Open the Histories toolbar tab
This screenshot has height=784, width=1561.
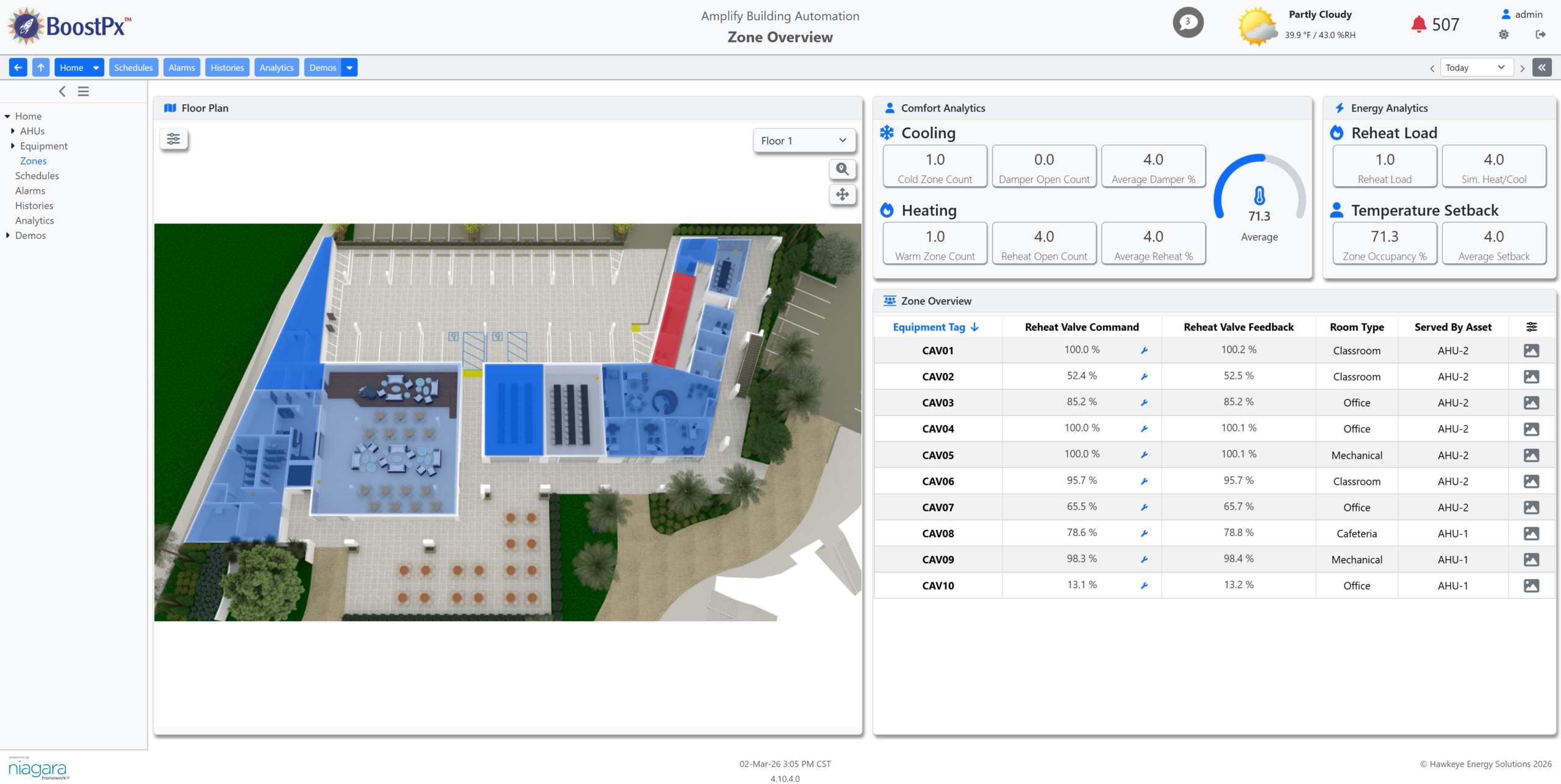coord(227,68)
